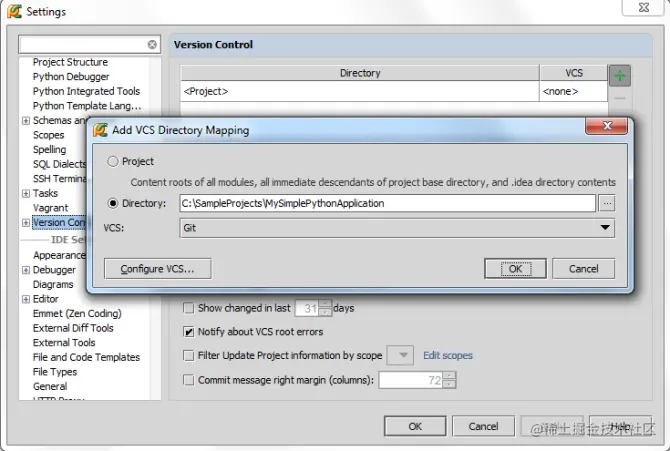Open directory browse ellipsis button
Screen dimensions: 670x451
pos(607,203)
